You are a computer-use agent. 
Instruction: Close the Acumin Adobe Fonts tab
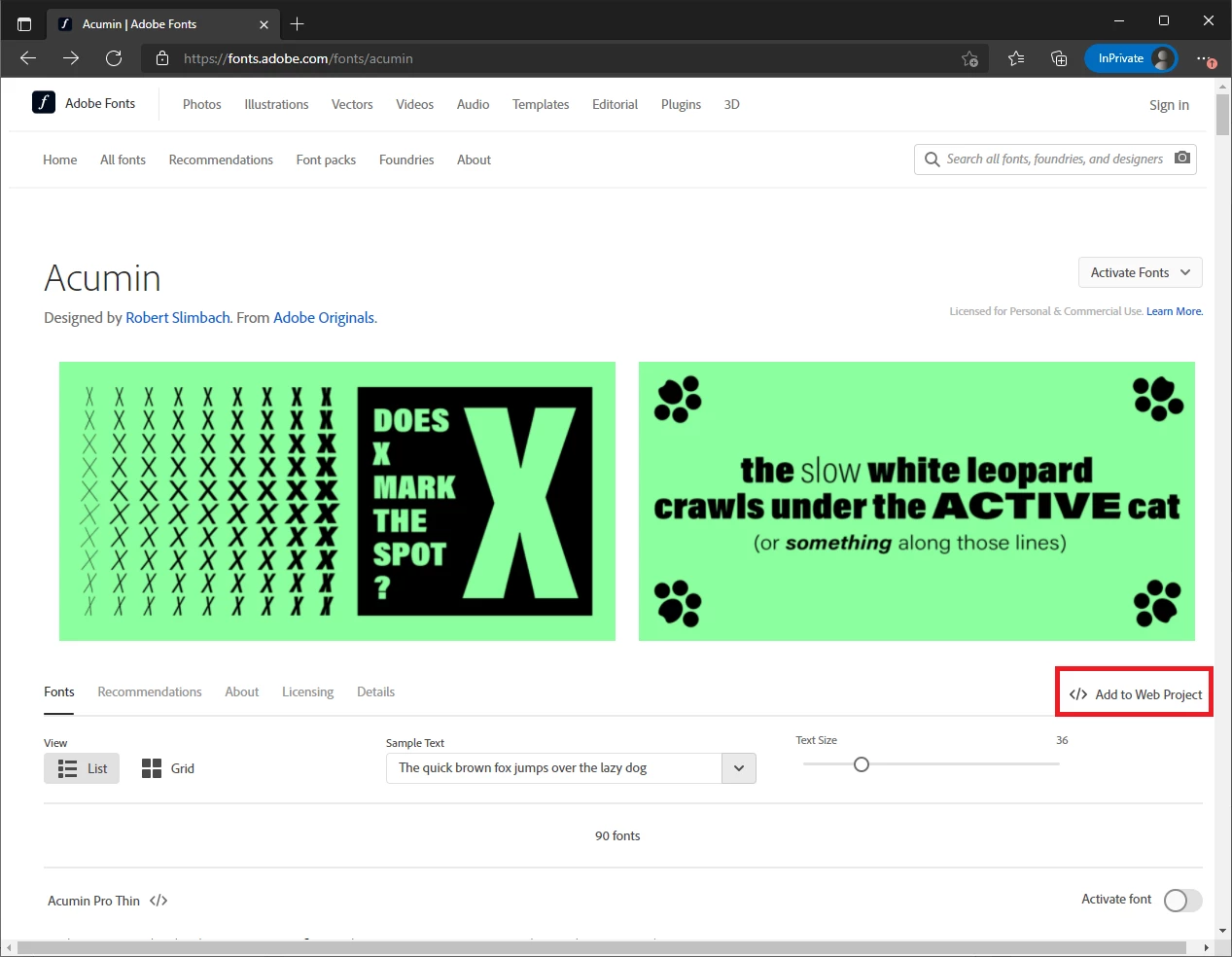point(264,24)
